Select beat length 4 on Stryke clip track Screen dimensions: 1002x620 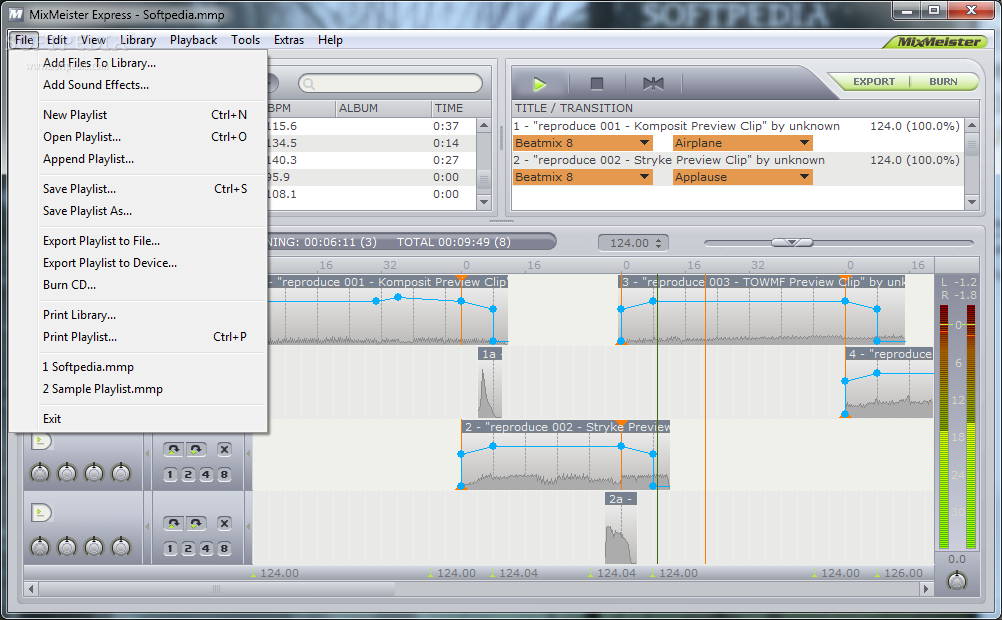pos(206,474)
